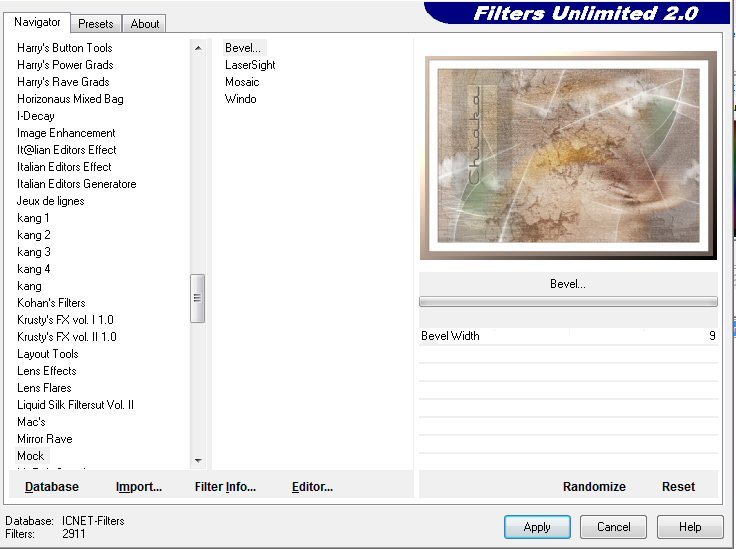The height and width of the screenshot is (549, 736).
Task: Select the LaserSight filter
Action: click(x=250, y=65)
